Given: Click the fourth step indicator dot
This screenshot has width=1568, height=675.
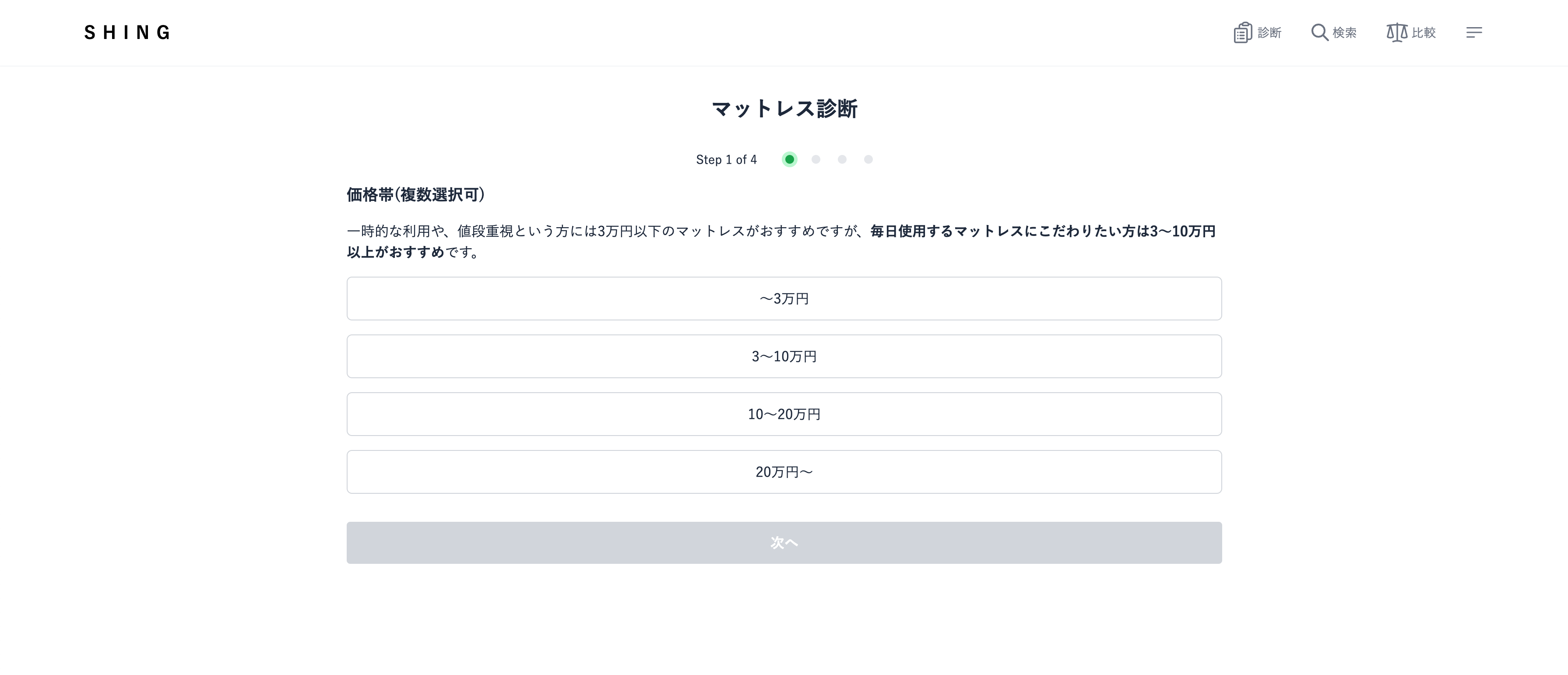Looking at the screenshot, I should coord(868,159).
